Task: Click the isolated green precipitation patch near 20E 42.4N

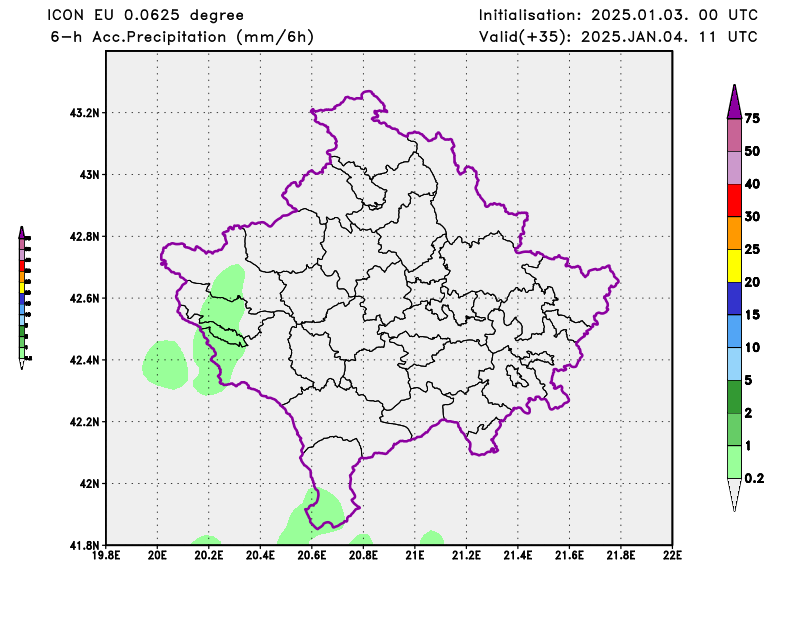Action: point(165,364)
